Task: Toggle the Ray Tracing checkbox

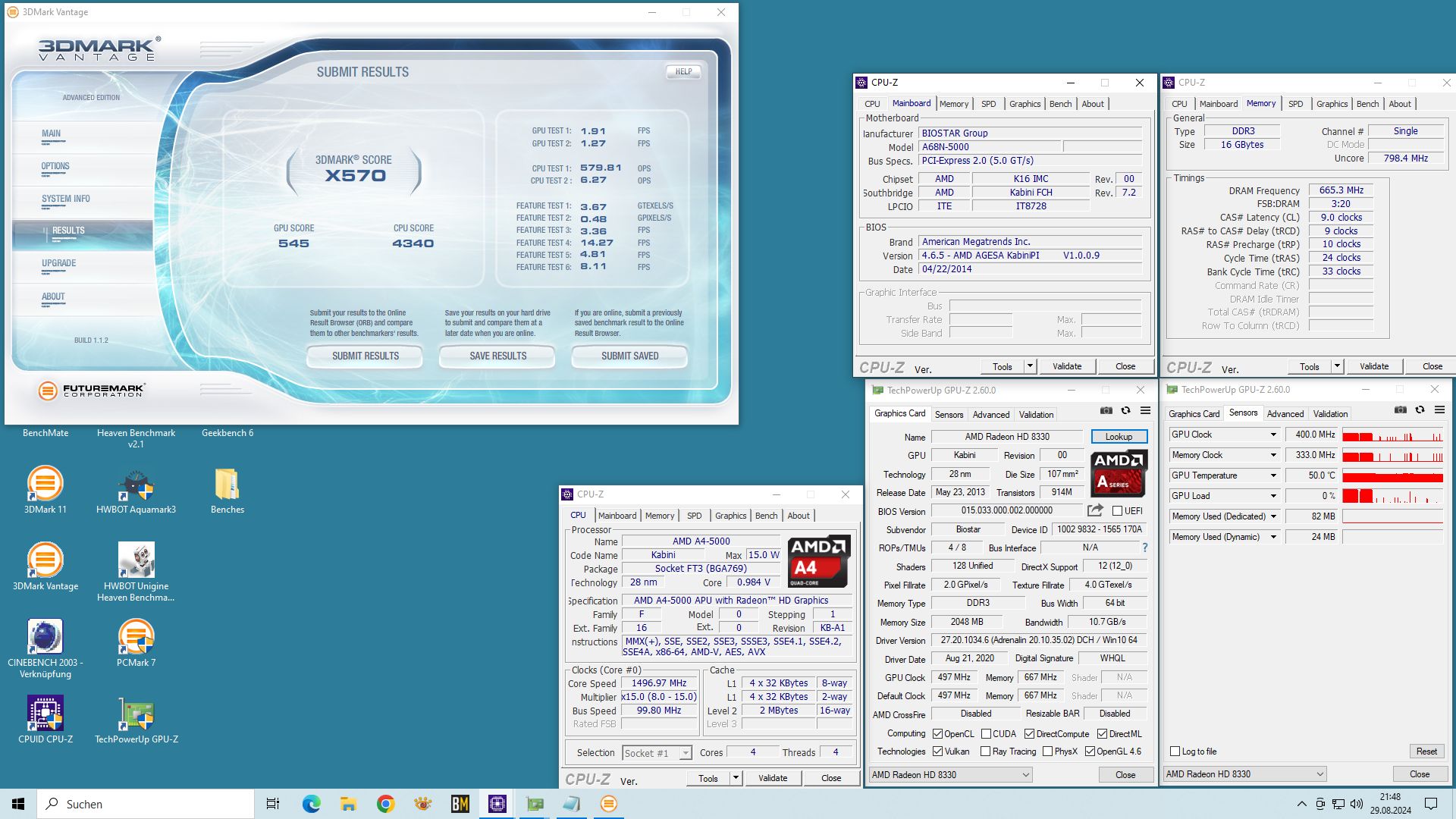Action: [x=985, y=752]
